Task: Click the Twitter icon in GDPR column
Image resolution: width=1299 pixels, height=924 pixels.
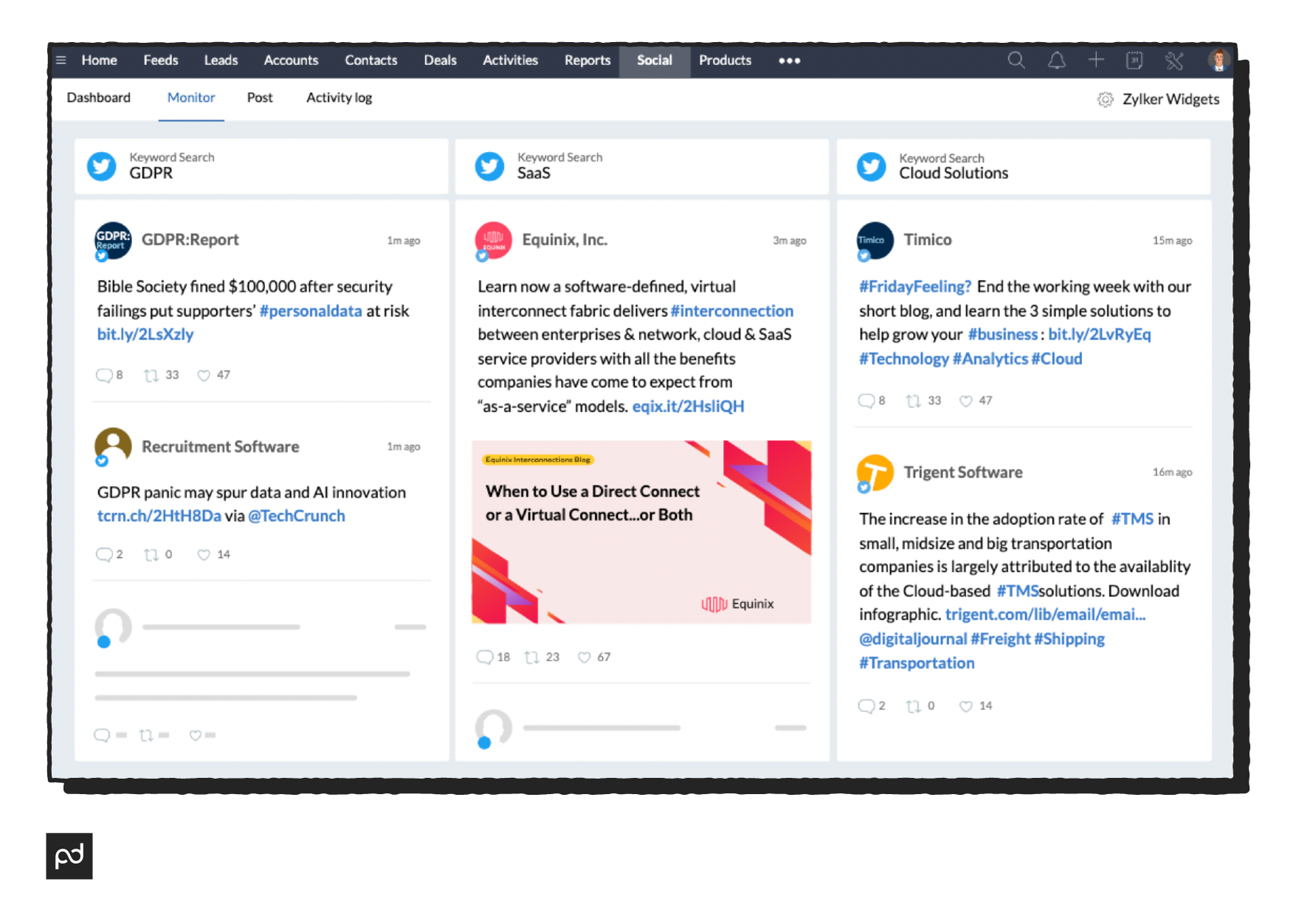Action: 102,166
